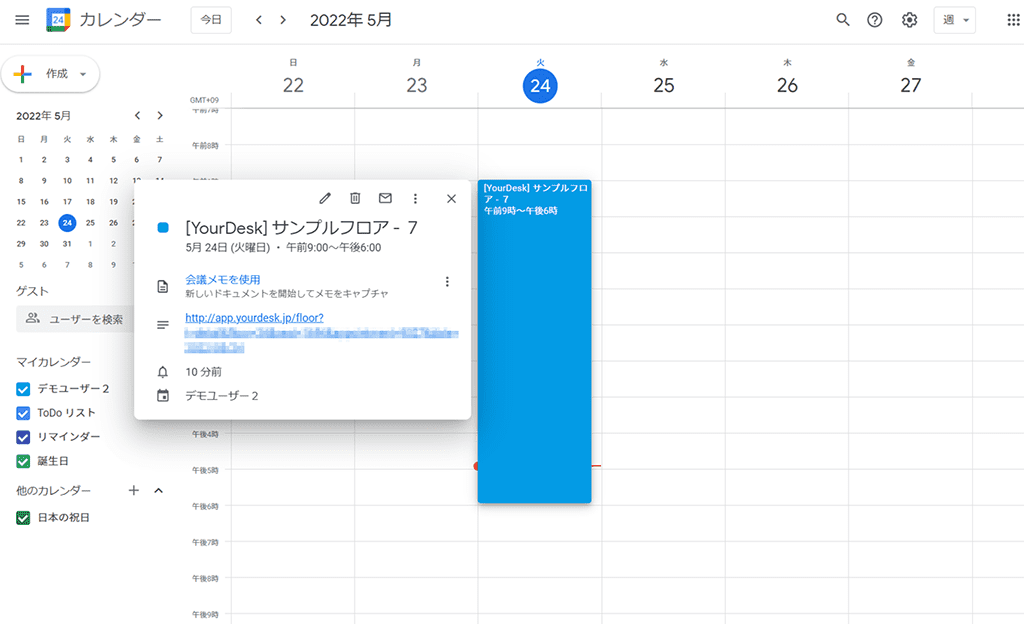
Task: Select day 31 in mini calendar
Action: [x=67, y=243]
